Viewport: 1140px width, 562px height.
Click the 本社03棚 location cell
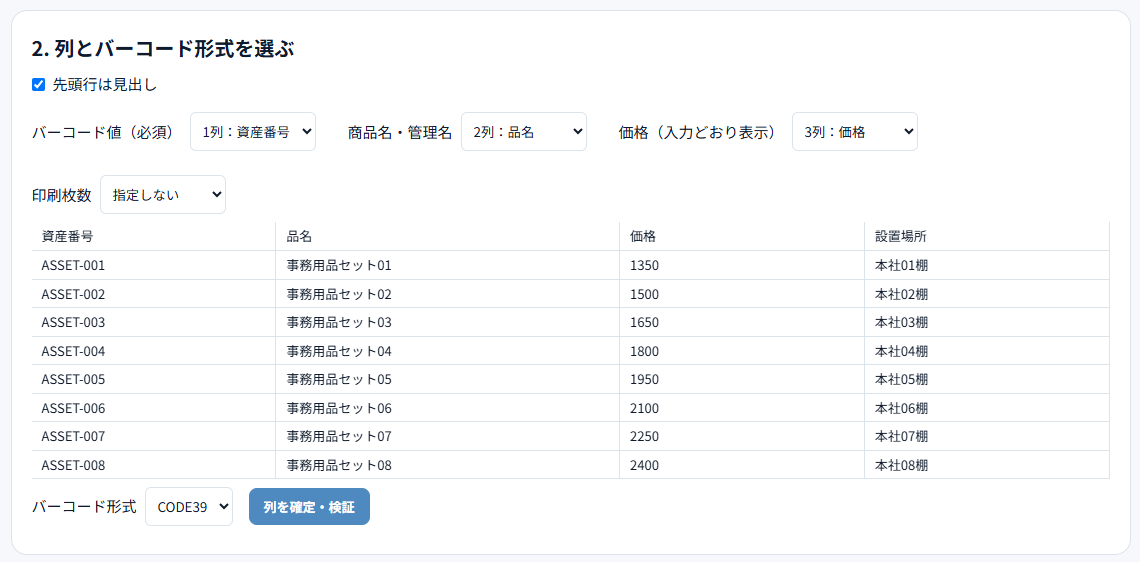click(987, 322)
